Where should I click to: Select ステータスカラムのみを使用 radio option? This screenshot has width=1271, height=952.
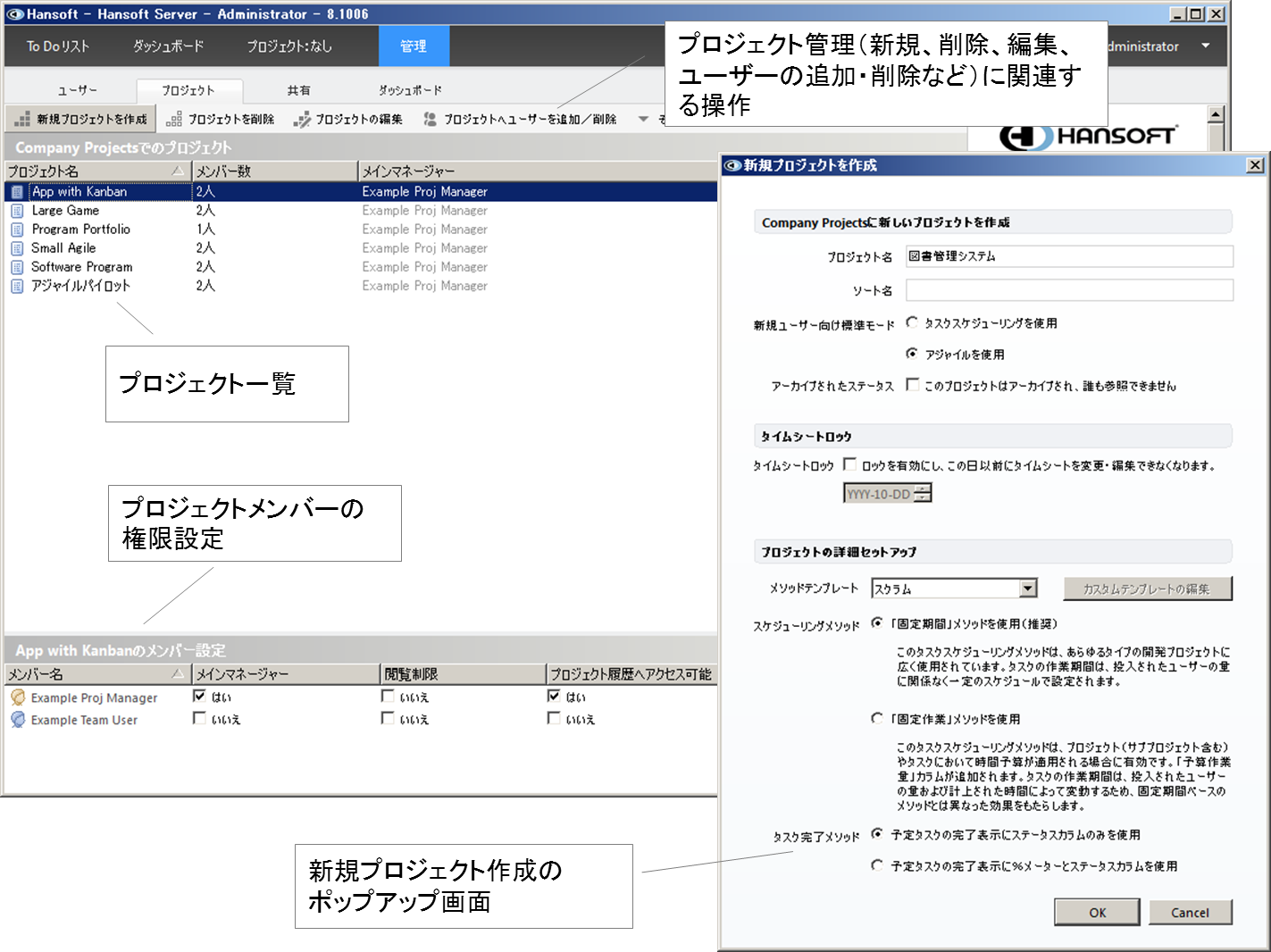pos(877,834)
